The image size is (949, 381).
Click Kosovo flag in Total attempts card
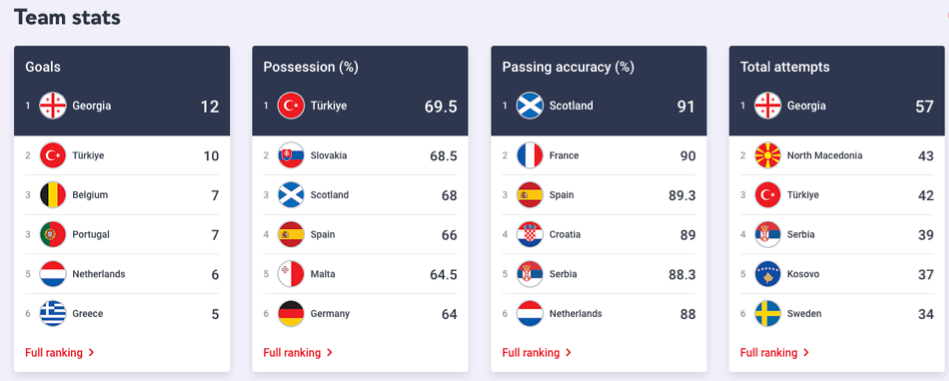coord(767,274)
